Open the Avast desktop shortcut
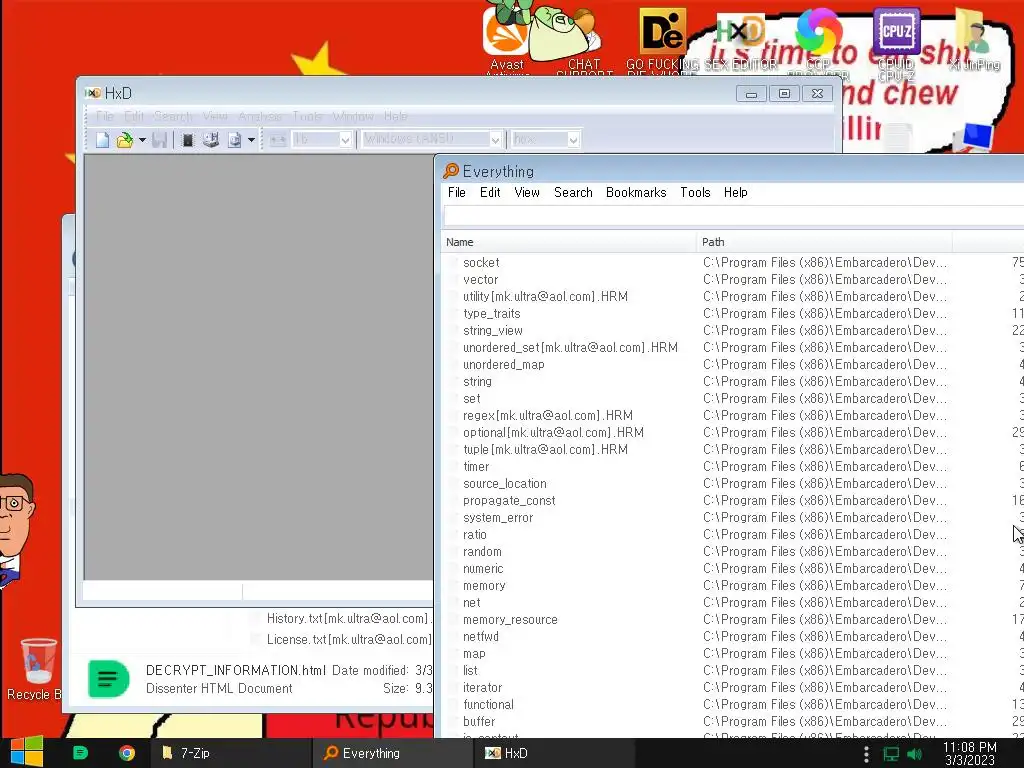The height and width of the screenshot is (768, 1024). pos(507,38)
